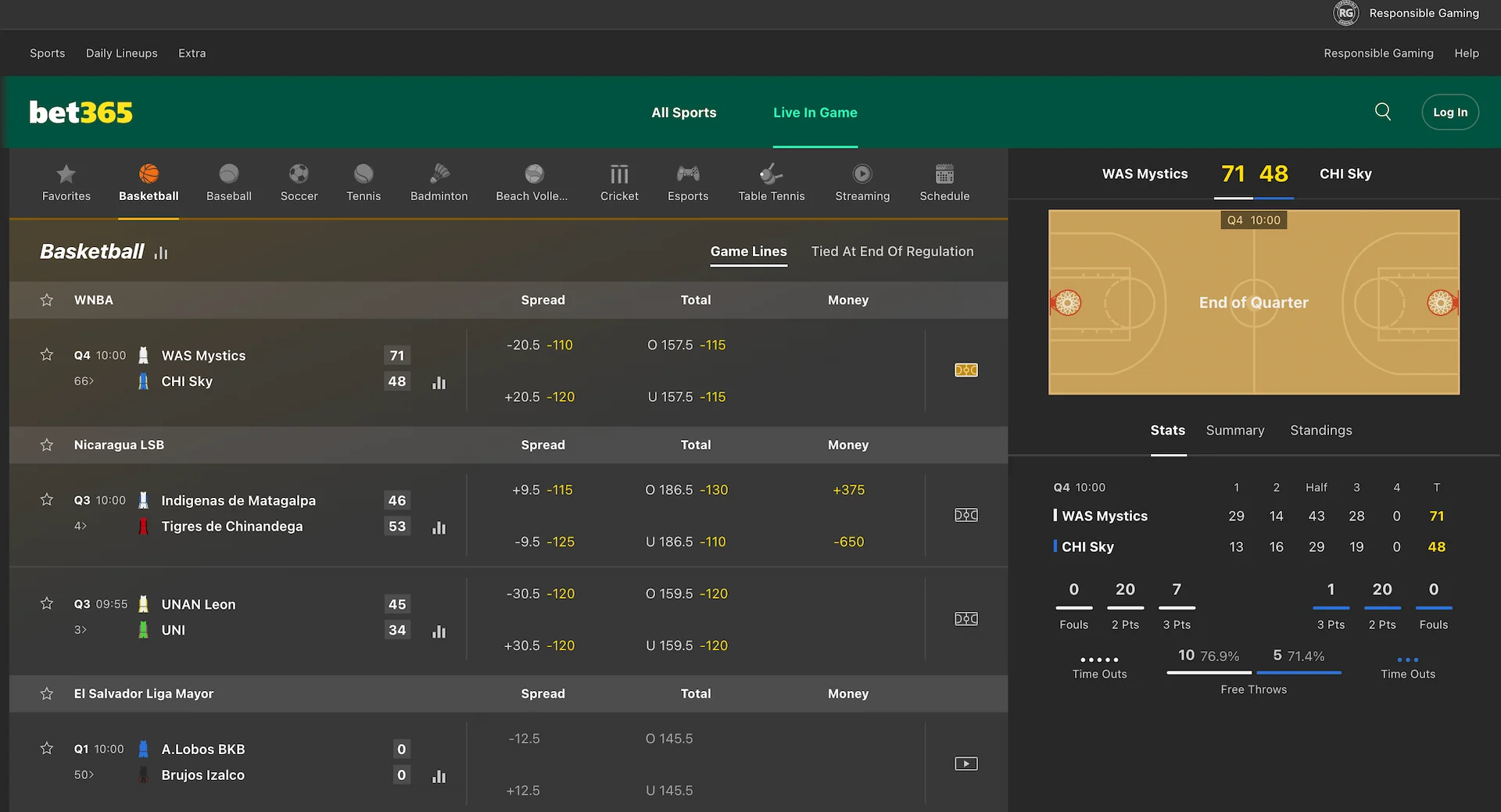Open Responsible Gaming link beside Help
Screen dimensions: 1501x812
(x=1378, y=53)
